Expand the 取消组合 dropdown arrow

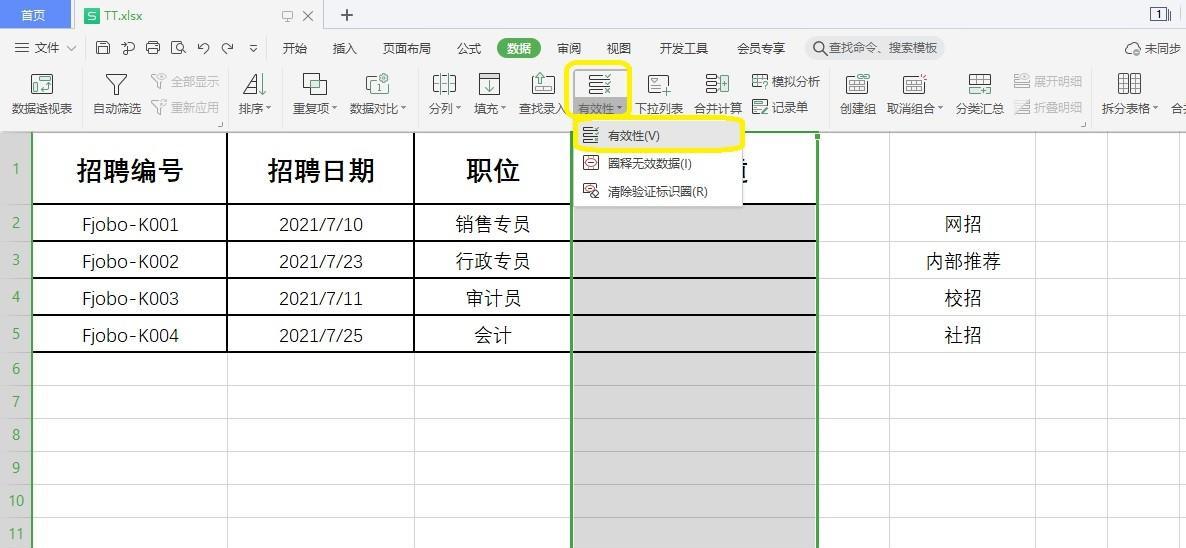[x=940, y=109]
